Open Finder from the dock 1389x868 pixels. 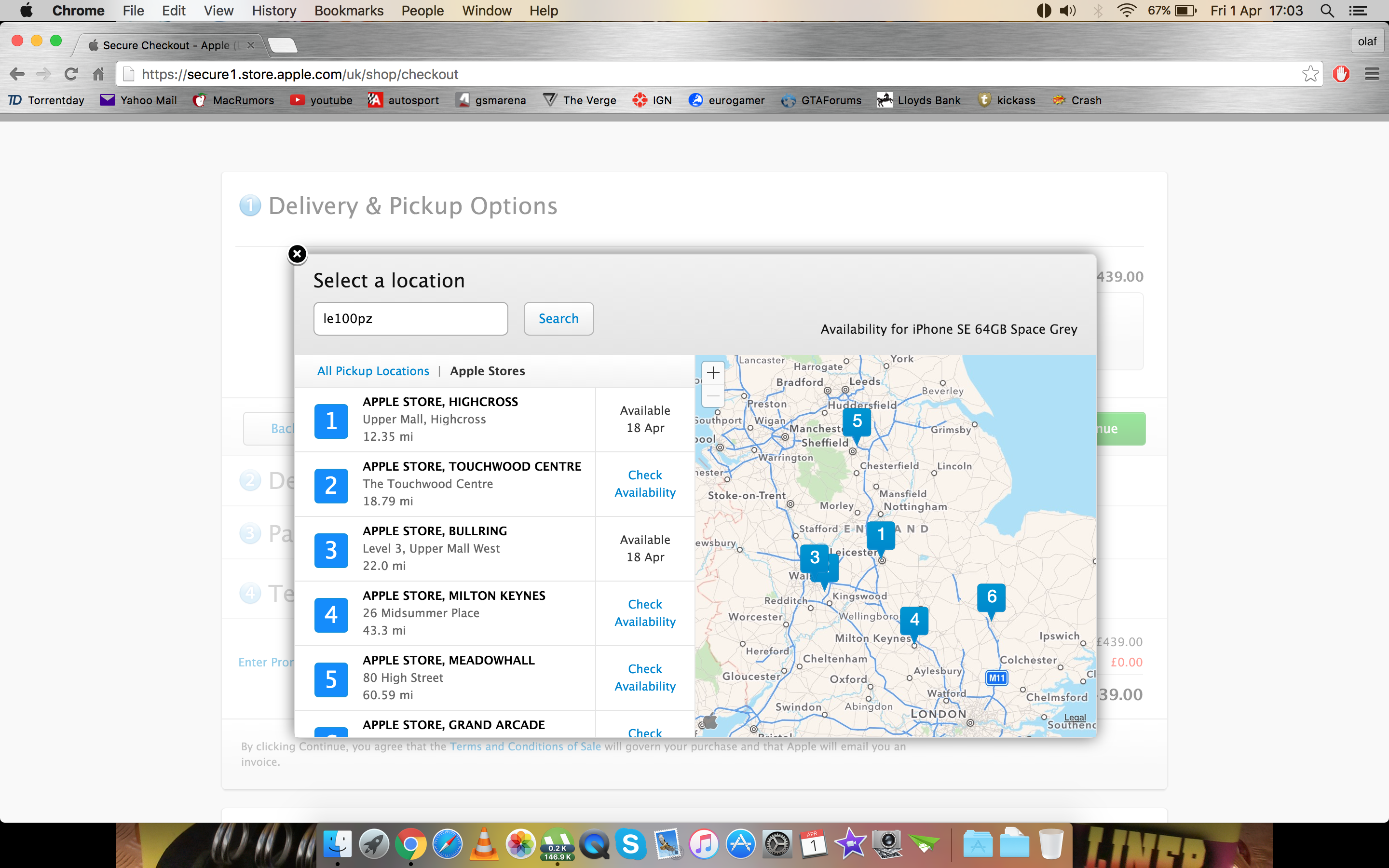coord(338,843)
